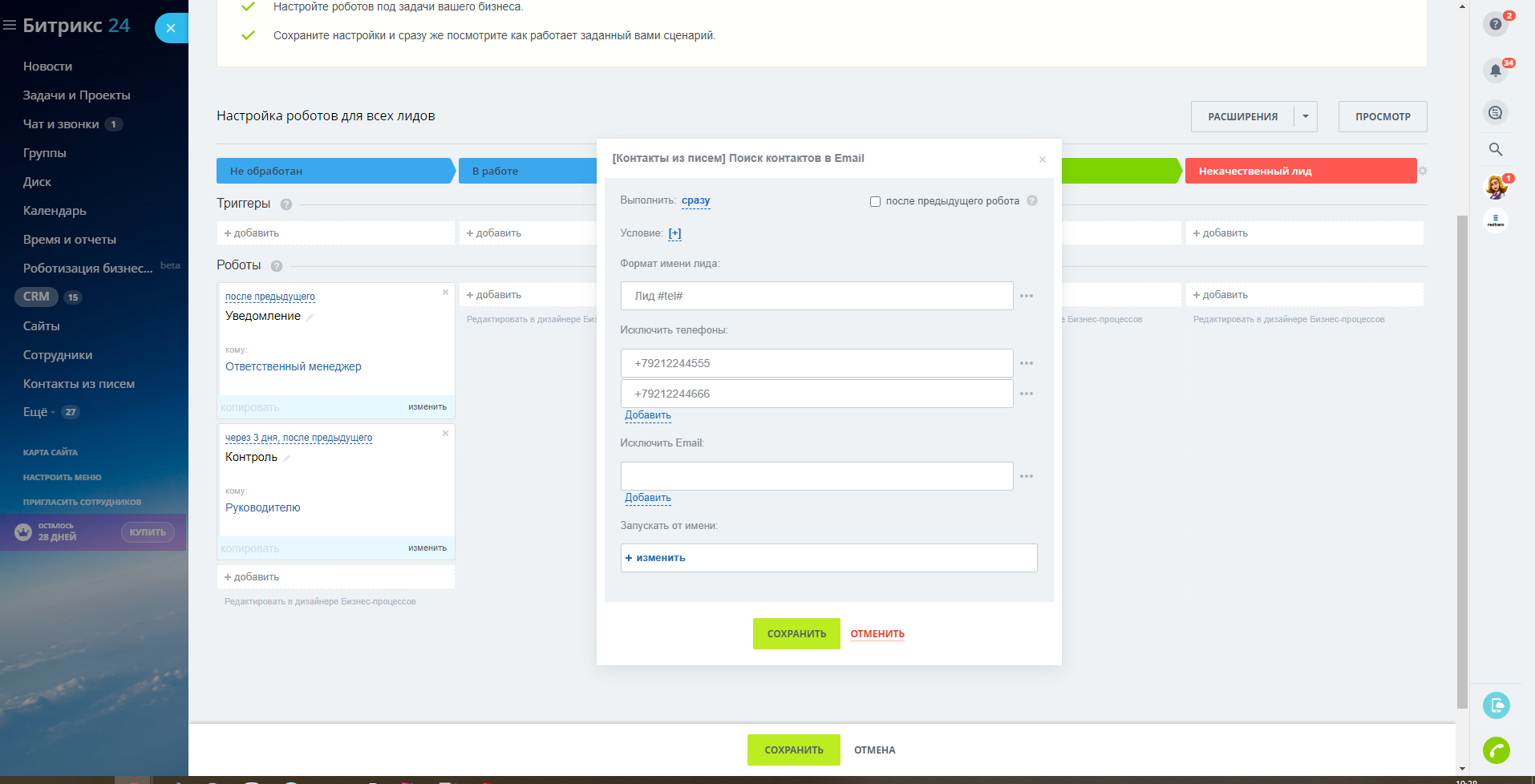Click the green СОХРАНИТЬ button in dialog

click(x=796, y=633)
